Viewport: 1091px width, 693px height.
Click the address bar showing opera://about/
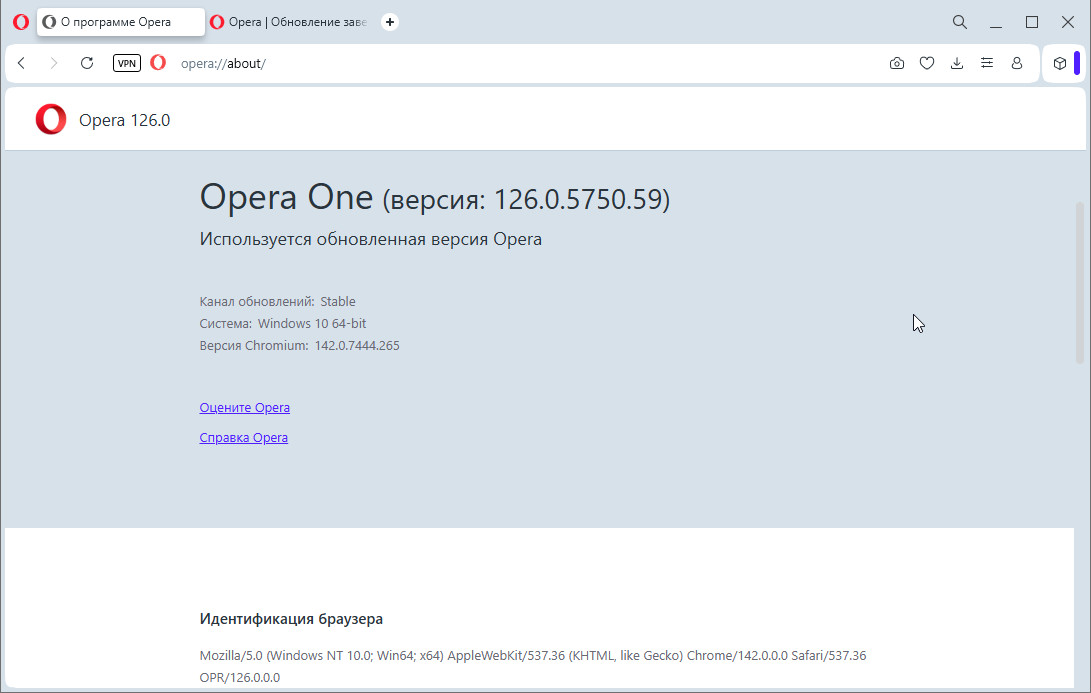pos(500,63)
